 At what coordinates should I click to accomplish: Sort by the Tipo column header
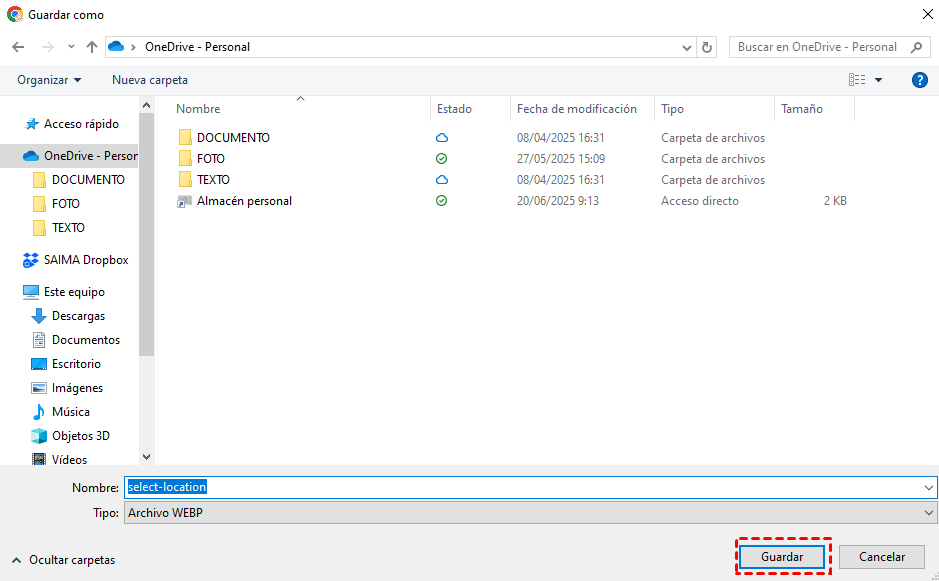coord(673,109)
